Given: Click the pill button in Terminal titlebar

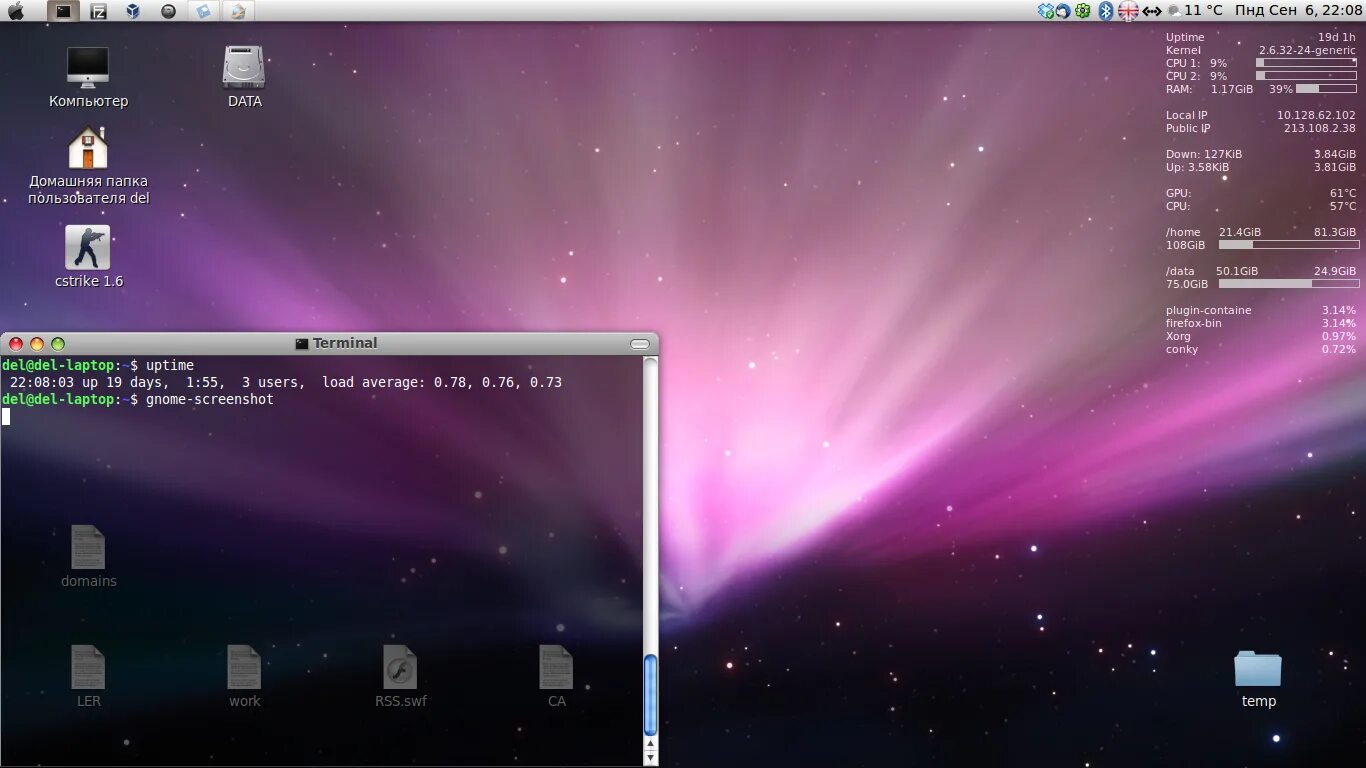Looking at the screenshot, I should tap(640, 344).
